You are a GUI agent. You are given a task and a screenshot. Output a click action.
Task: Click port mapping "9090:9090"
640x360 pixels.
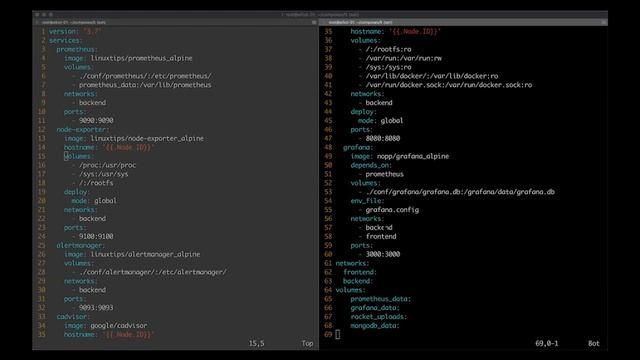point(96,121)
